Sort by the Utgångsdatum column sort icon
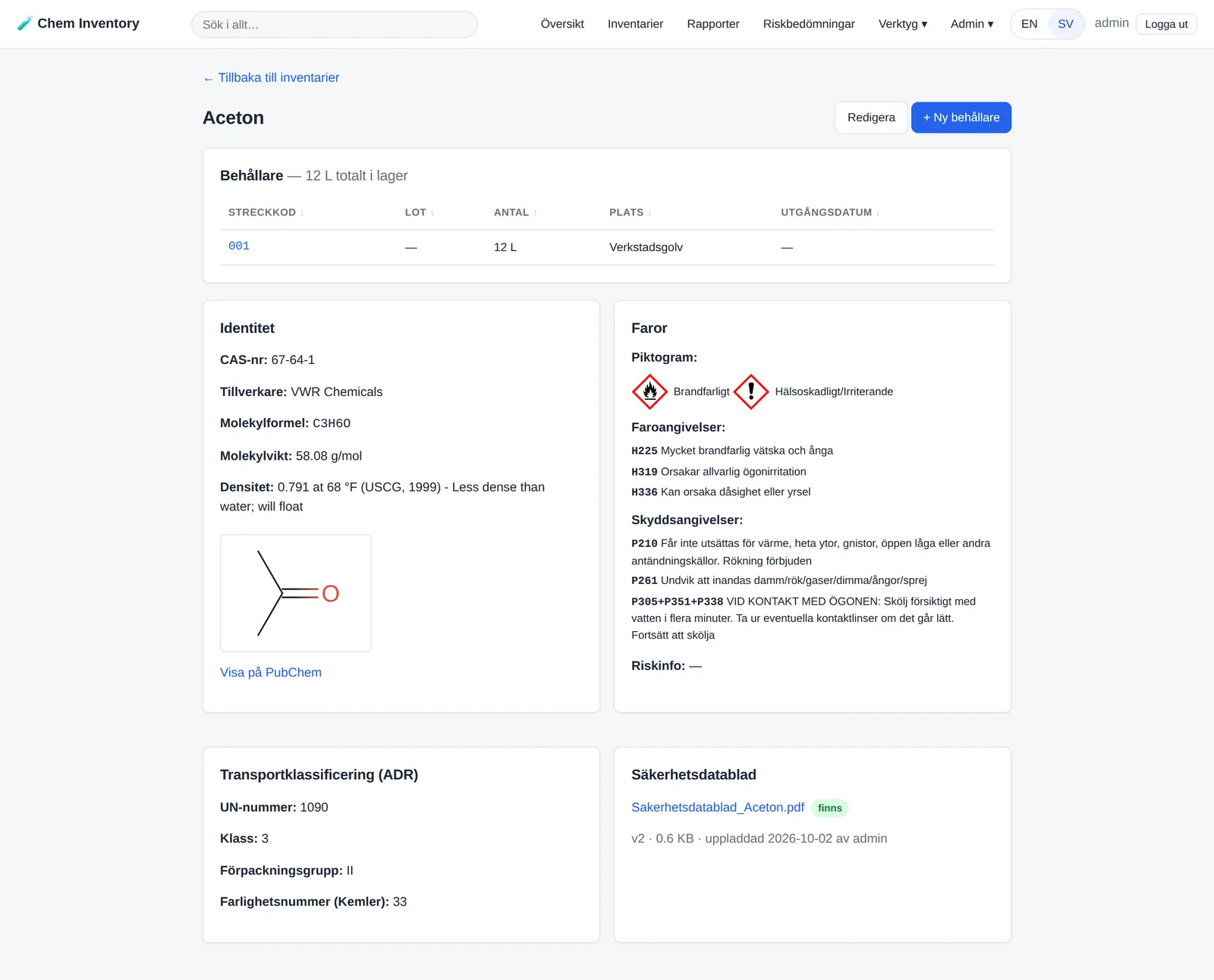This screenshot has width=1214, height=980. tap(878, 213)
